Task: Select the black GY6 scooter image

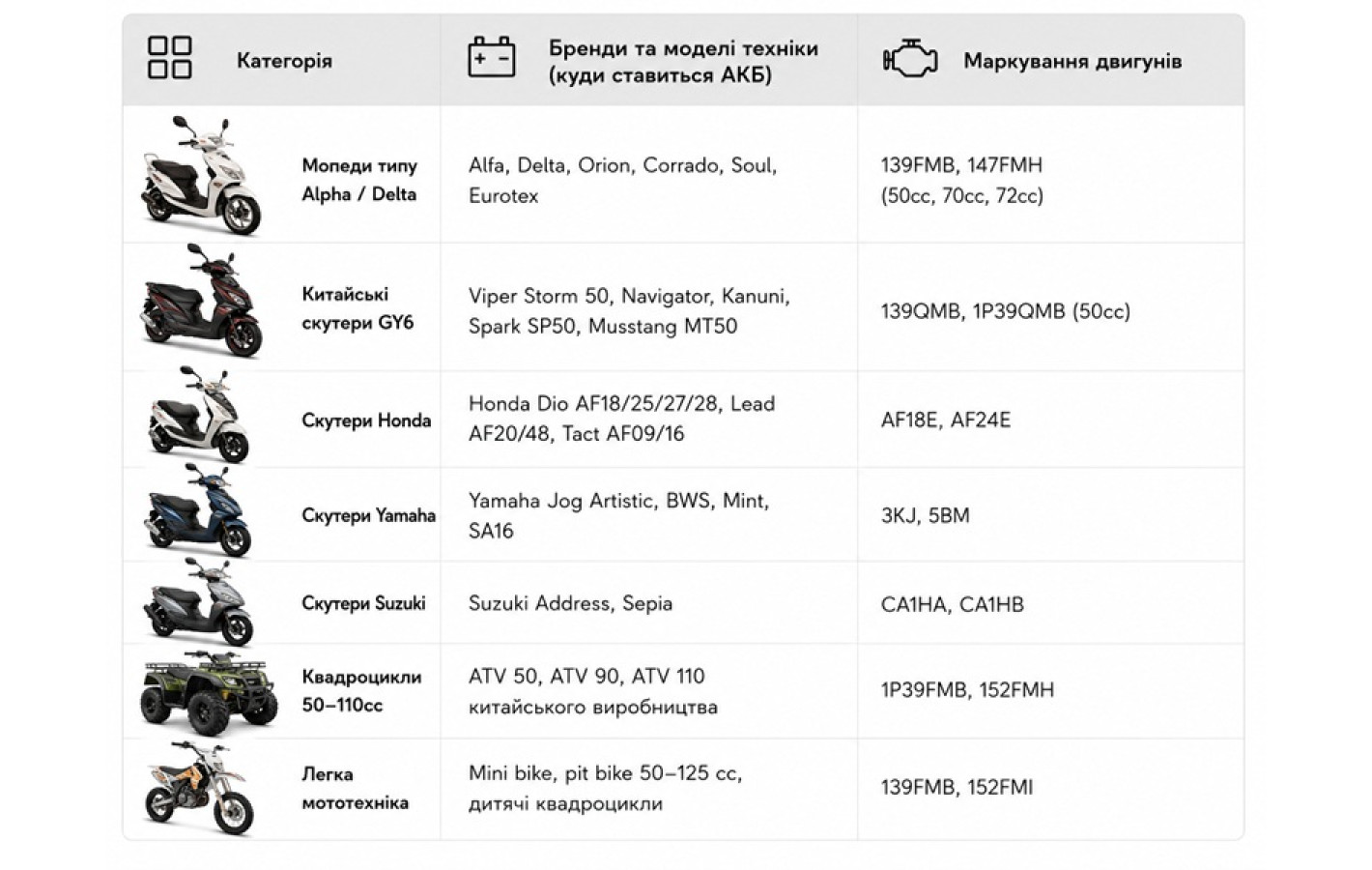Action: coord(202,301)
